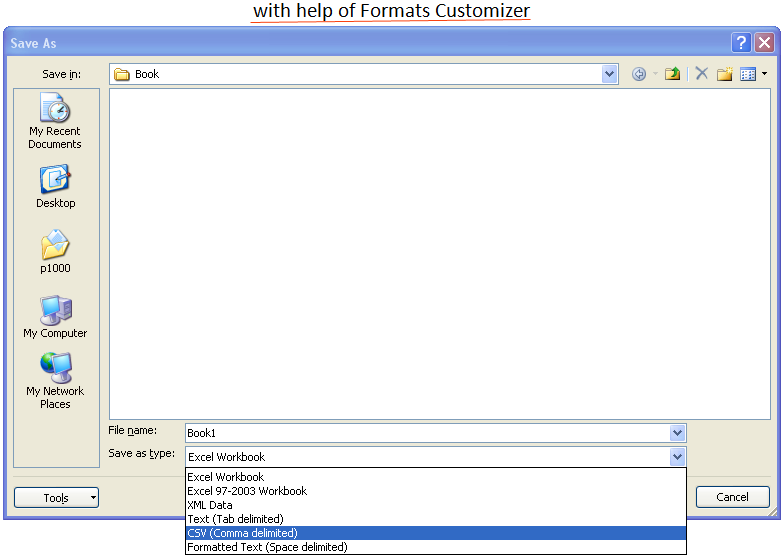Open the p1000 user folder

click(55, 252)
